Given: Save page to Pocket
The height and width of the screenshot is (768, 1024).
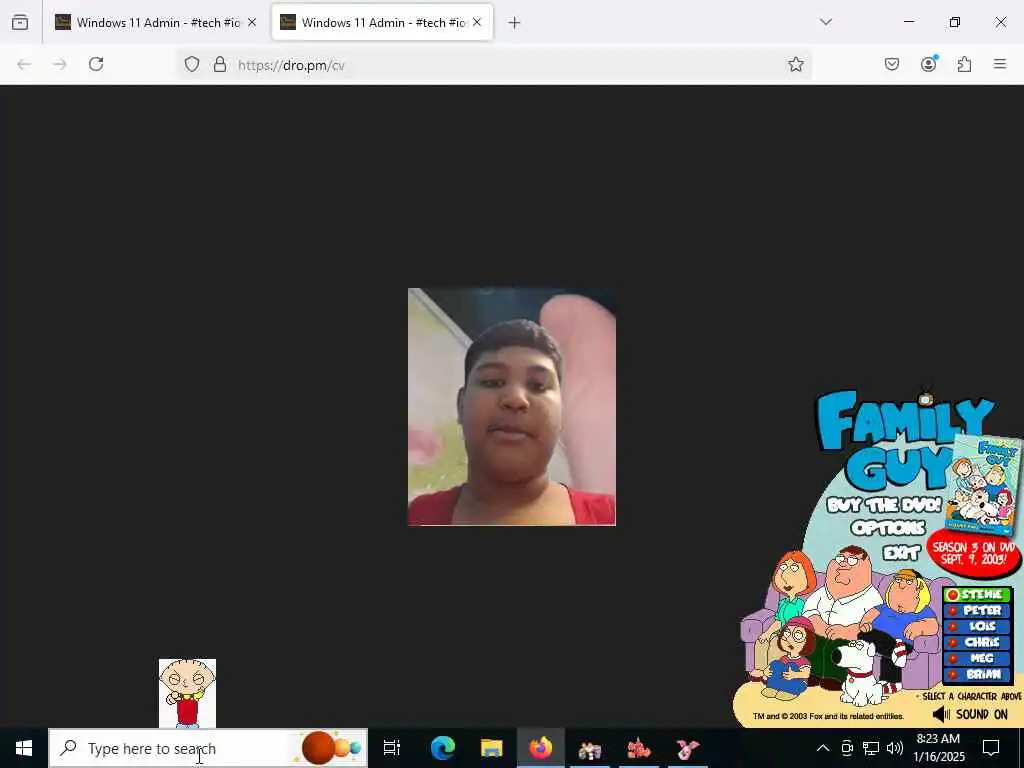Looking at the screenshot, I should [892, 64].
